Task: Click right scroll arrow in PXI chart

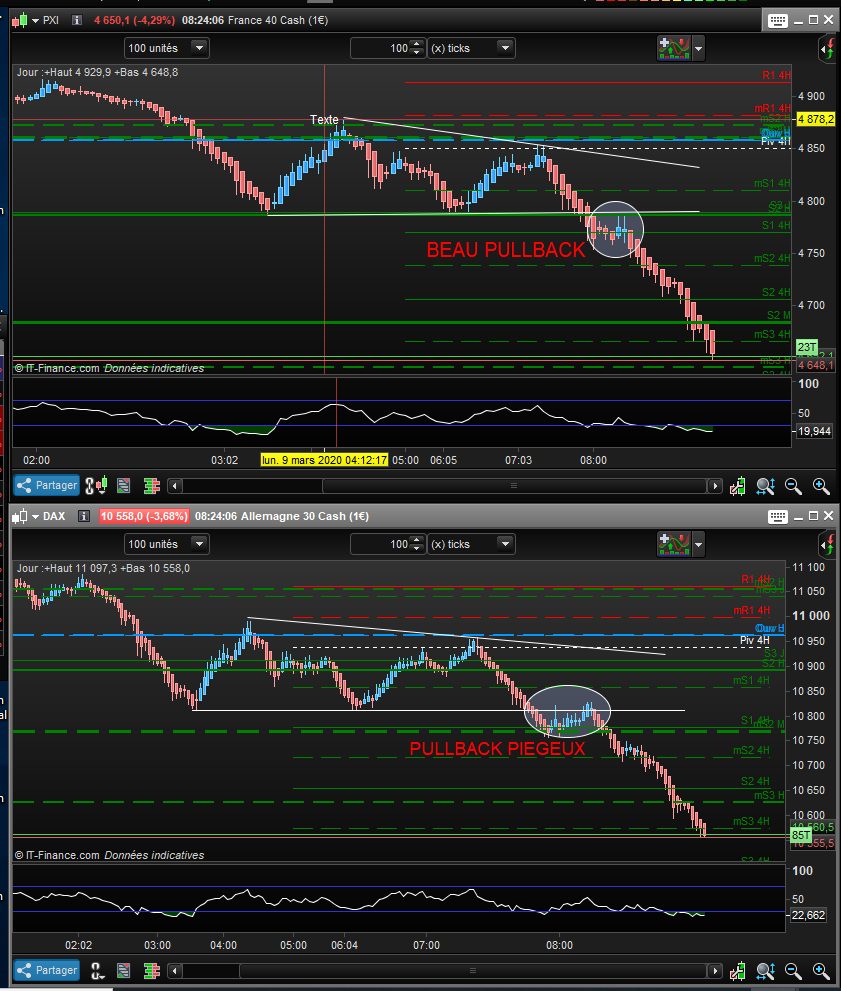Action: (x=715, y=485)
